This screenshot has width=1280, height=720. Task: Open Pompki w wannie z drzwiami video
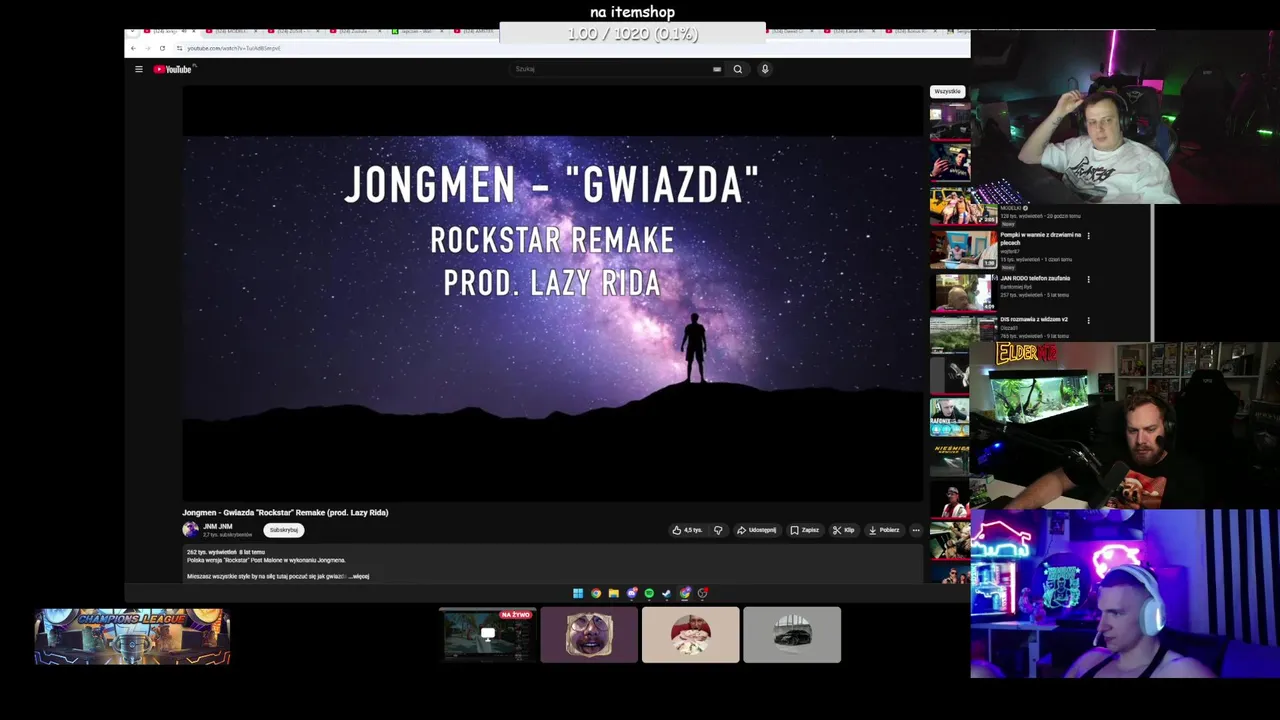[1040, 238]
